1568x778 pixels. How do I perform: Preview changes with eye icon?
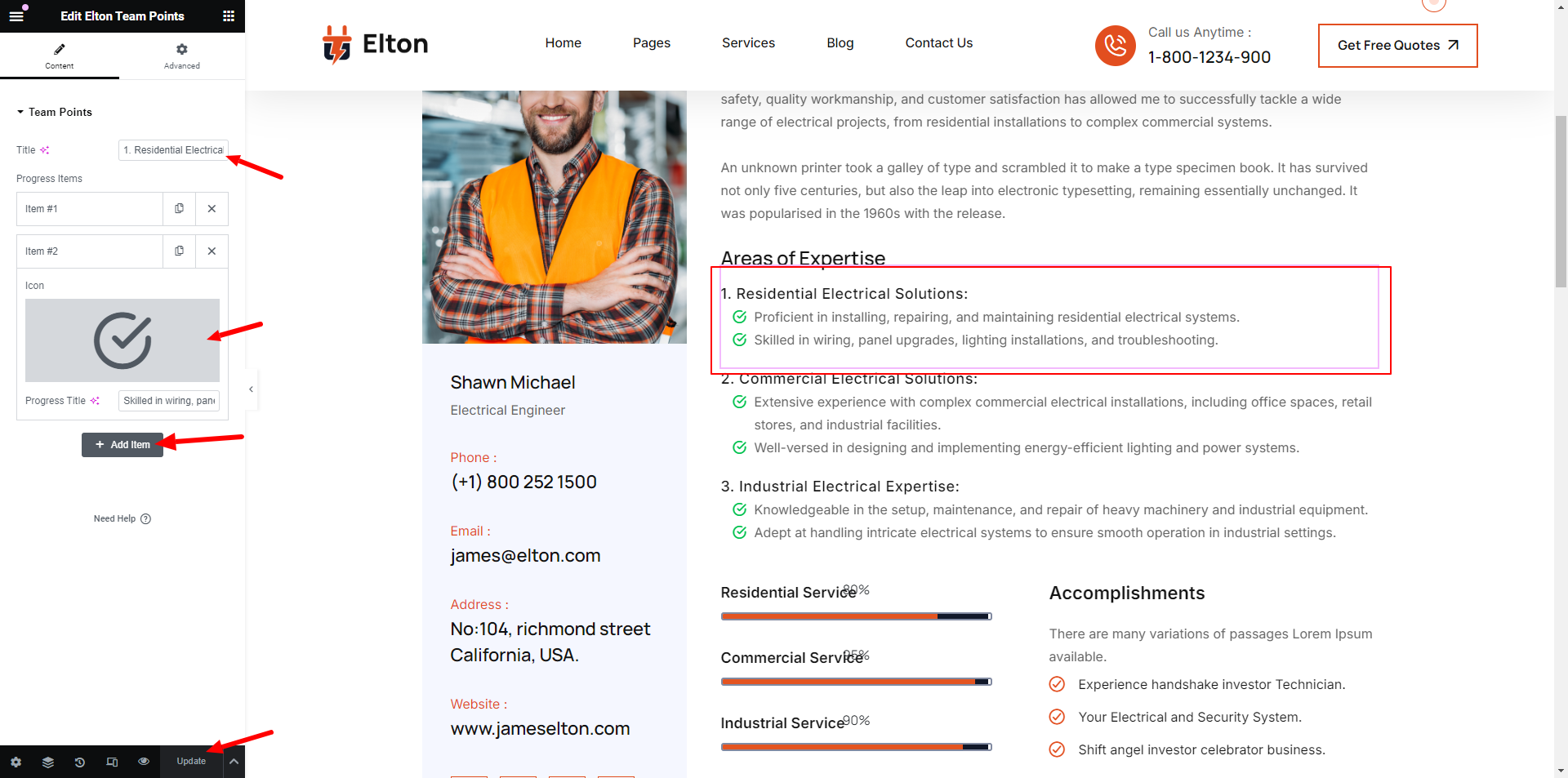[144, 762]
